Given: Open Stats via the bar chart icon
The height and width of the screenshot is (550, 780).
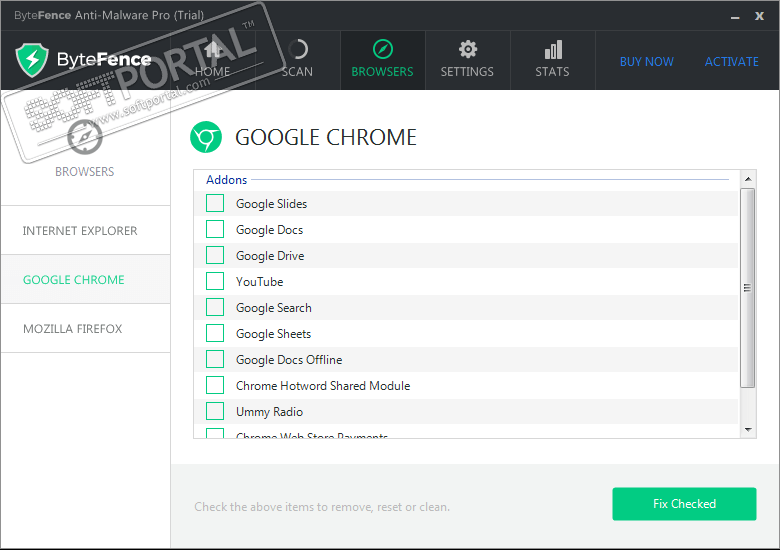Looking at the screenshot, I should tap(553, 49).
